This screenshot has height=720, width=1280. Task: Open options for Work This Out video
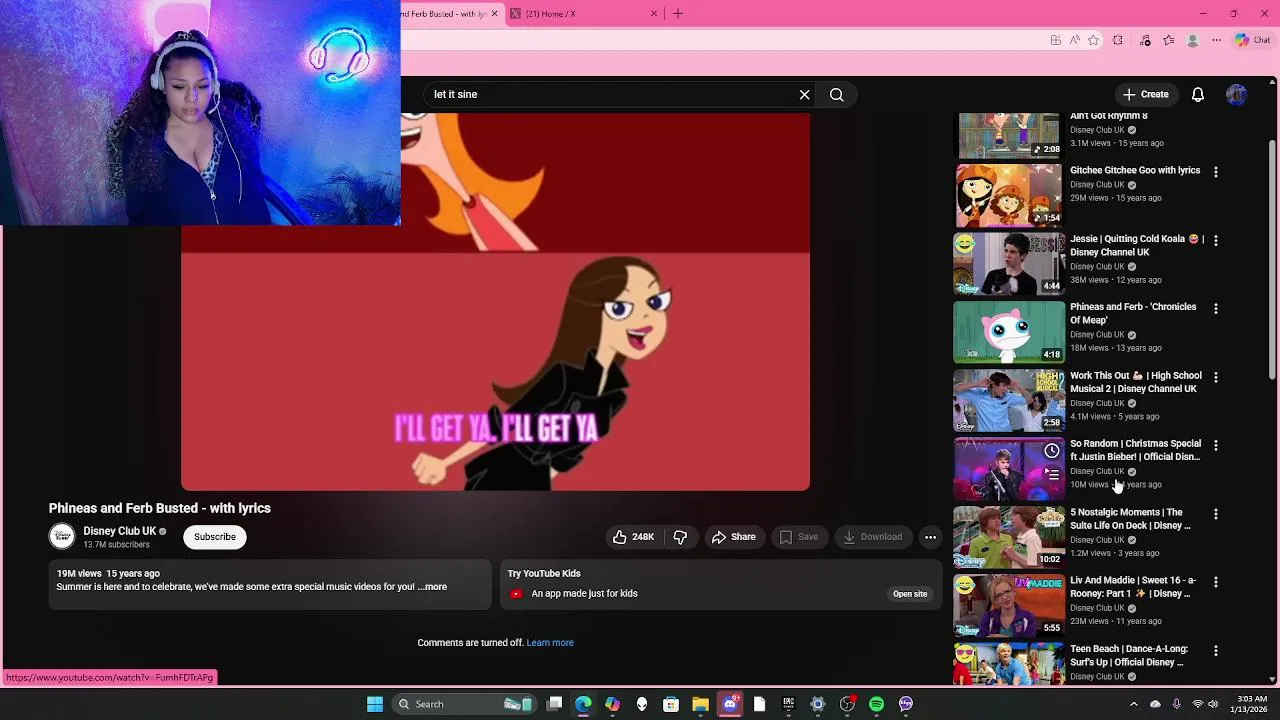(x=1216, y=377)
